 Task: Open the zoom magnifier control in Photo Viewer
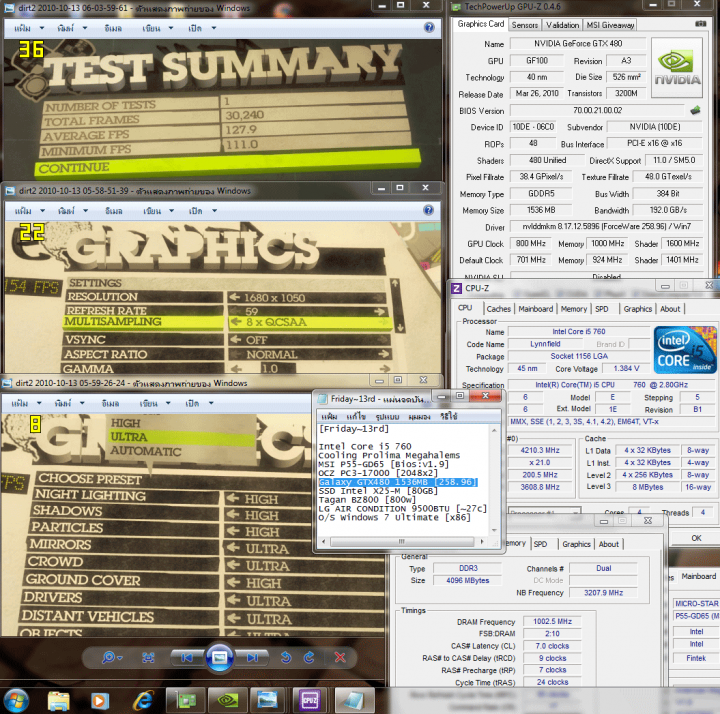coord(112,658)
